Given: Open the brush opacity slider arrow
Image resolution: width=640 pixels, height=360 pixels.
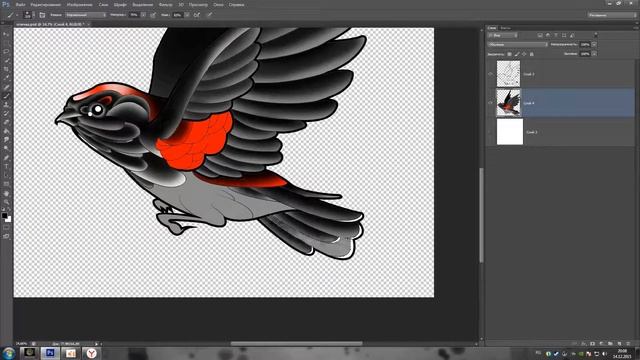Looking at the screenshot, I should [143, 15].
